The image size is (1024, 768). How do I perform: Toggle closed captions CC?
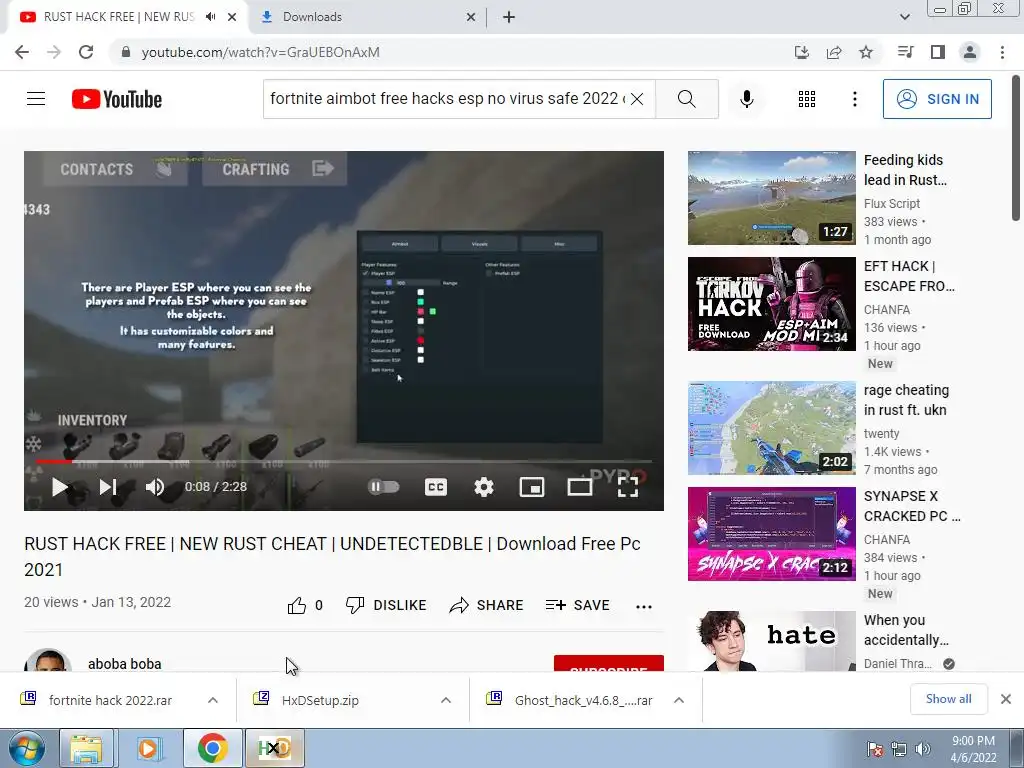(x=436, y=487)
